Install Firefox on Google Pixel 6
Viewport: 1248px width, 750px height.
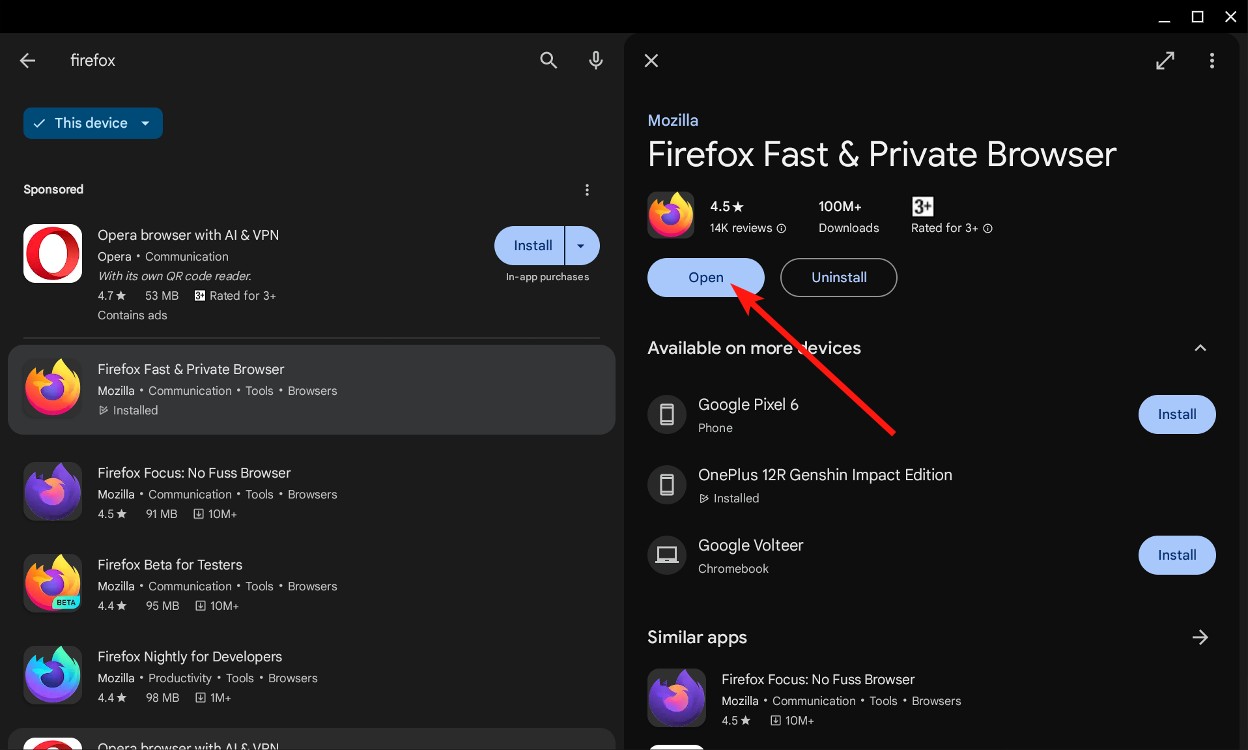tap(1177, 414)
